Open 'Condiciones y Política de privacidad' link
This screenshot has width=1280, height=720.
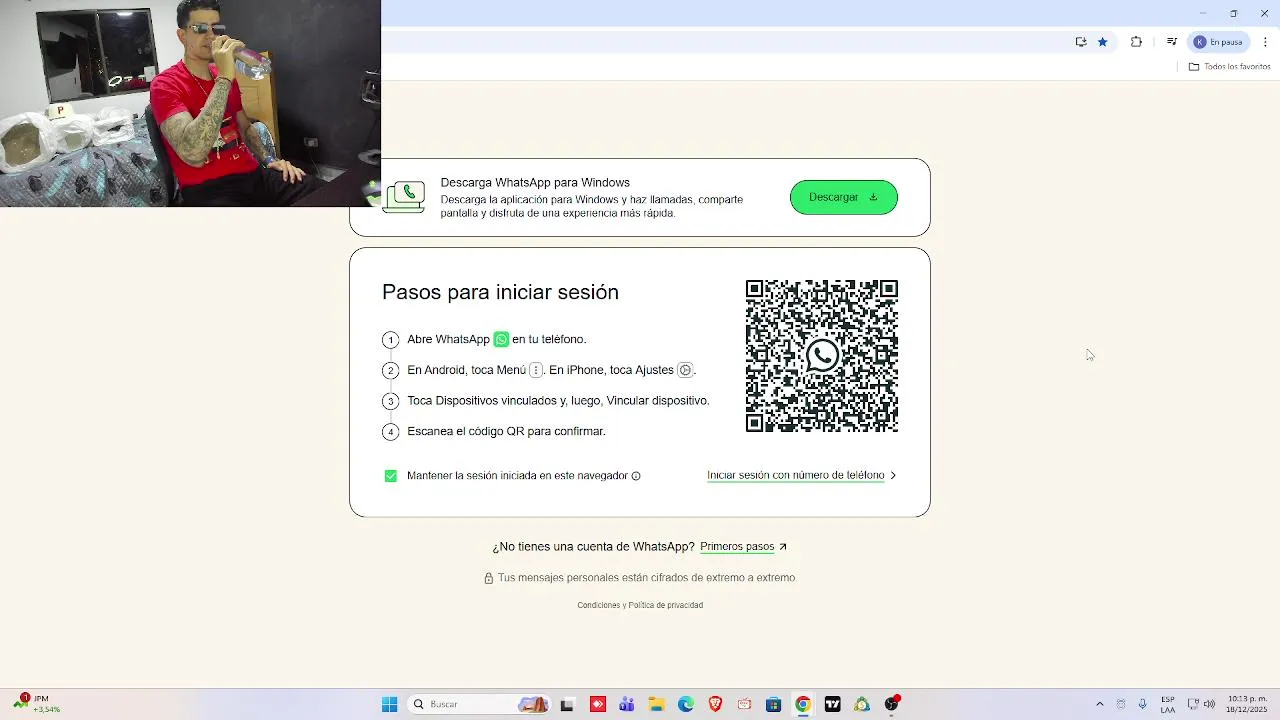click(x=640, y=605)
